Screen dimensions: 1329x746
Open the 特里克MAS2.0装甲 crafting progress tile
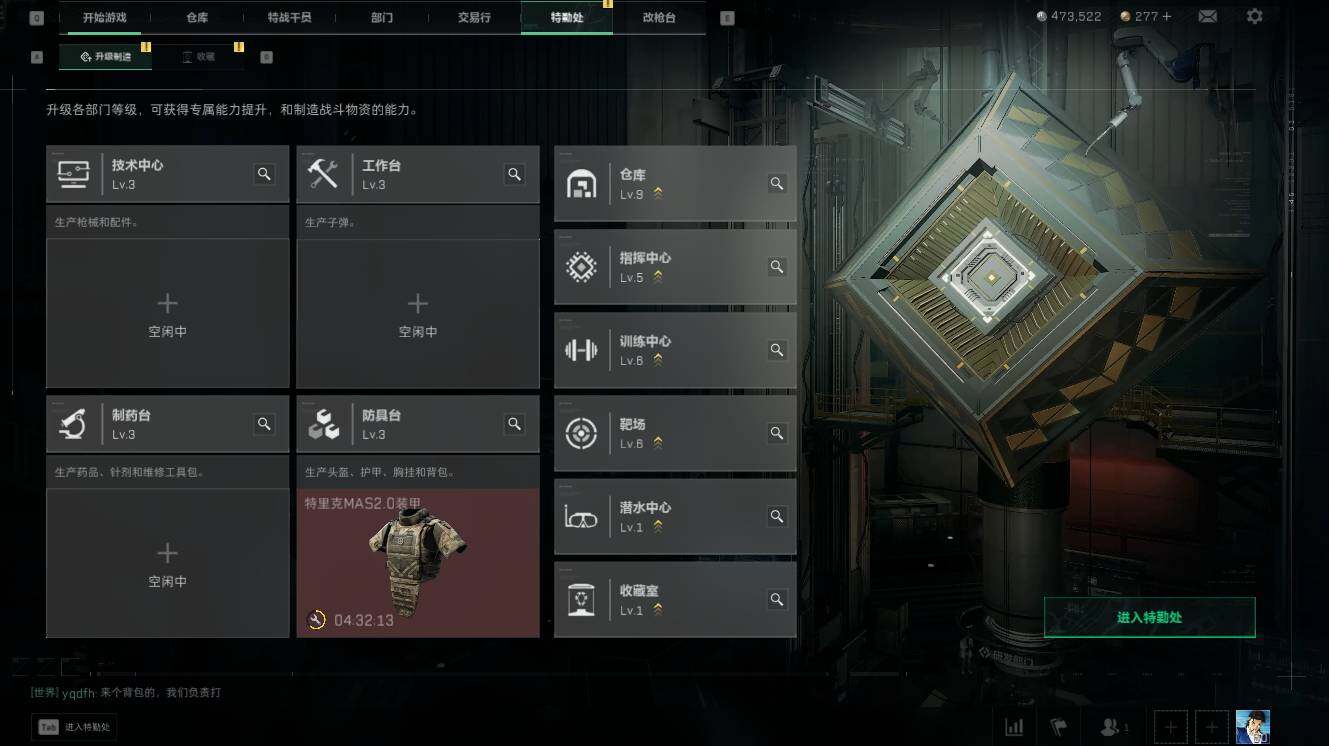[418, 563]
